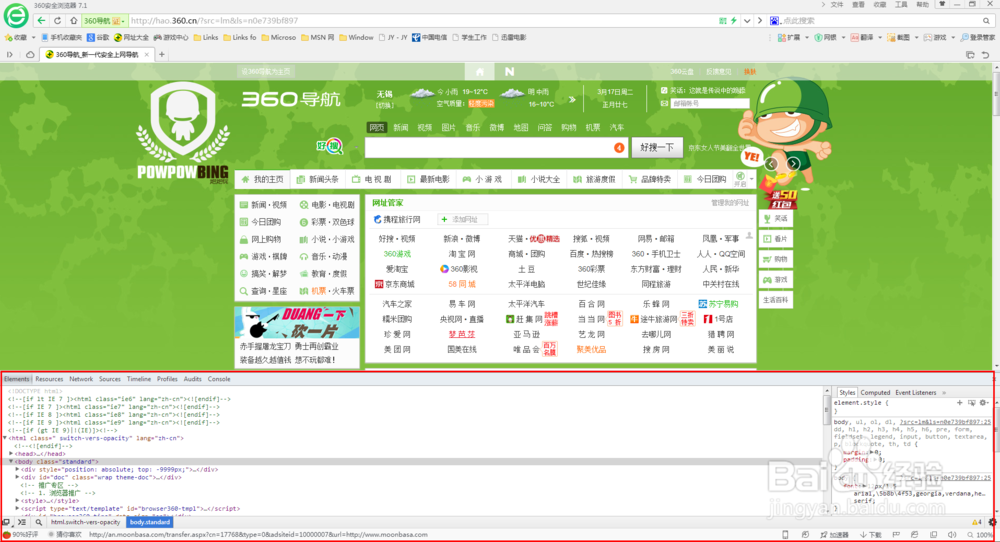Open the browser home page icon

click(x=73, y=20)
